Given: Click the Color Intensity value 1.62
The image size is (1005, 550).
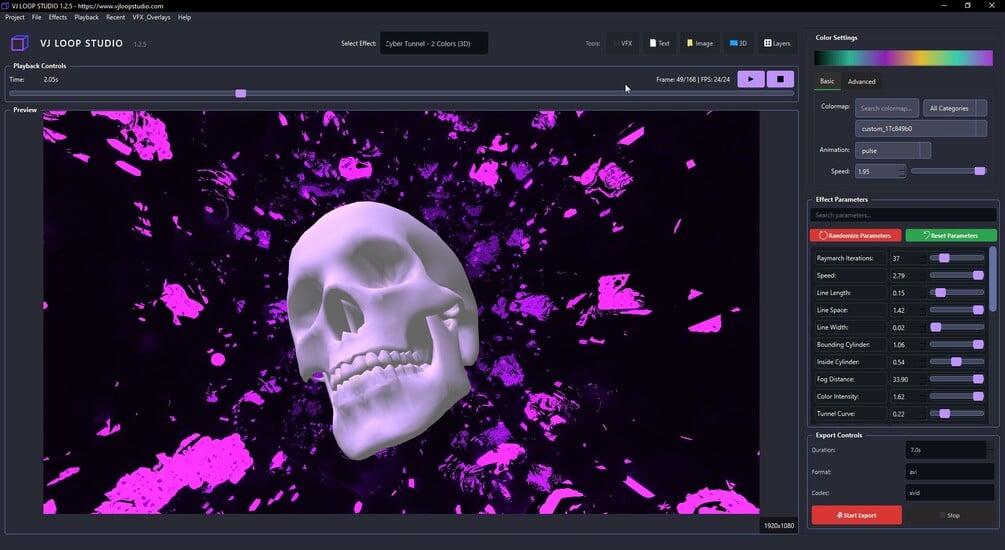Looking at the screenshot, I should pyautogui.click(x=907, y=397).
